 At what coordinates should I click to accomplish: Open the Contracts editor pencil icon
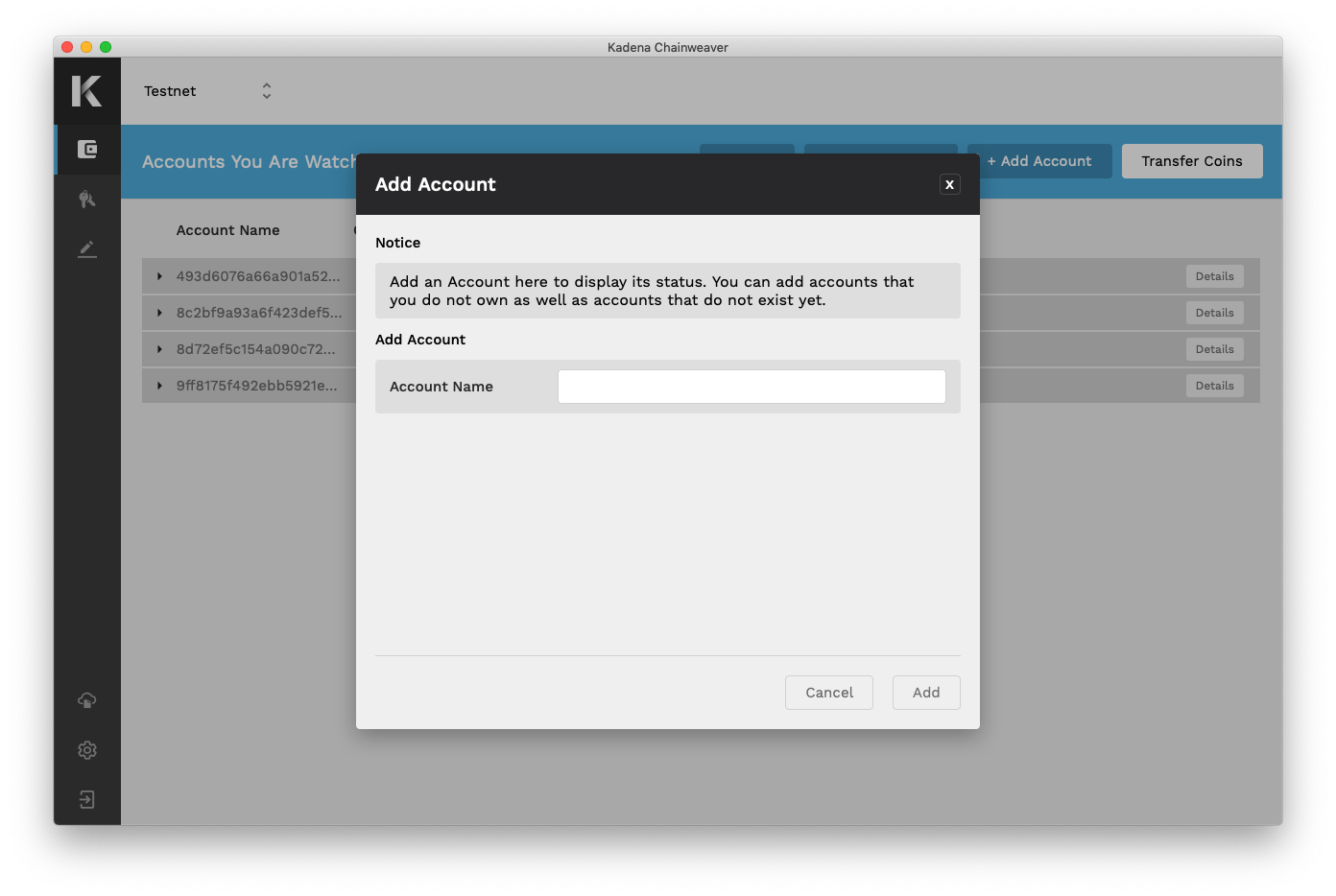click(x=87, y=249)
